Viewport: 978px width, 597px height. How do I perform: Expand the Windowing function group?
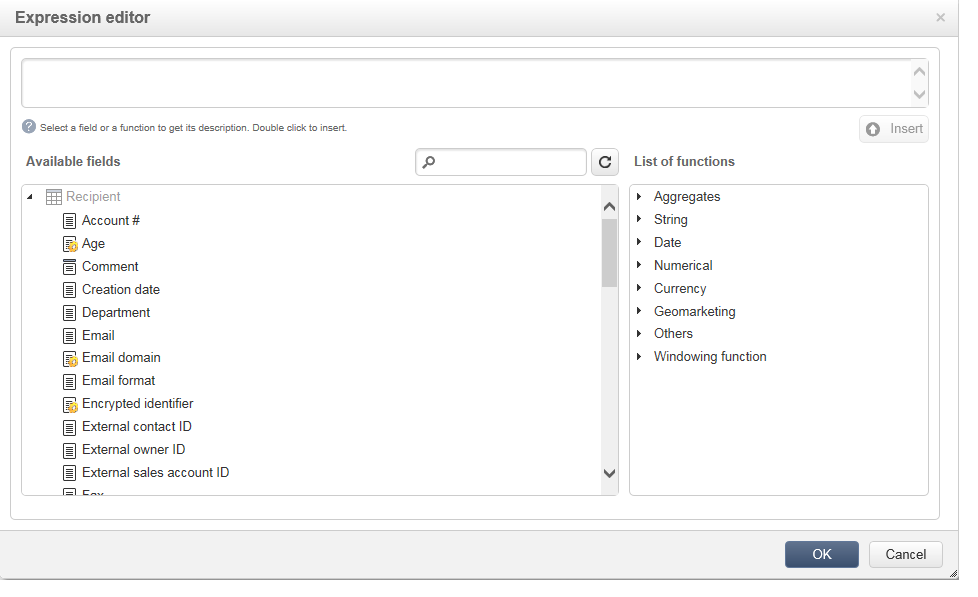639,357
